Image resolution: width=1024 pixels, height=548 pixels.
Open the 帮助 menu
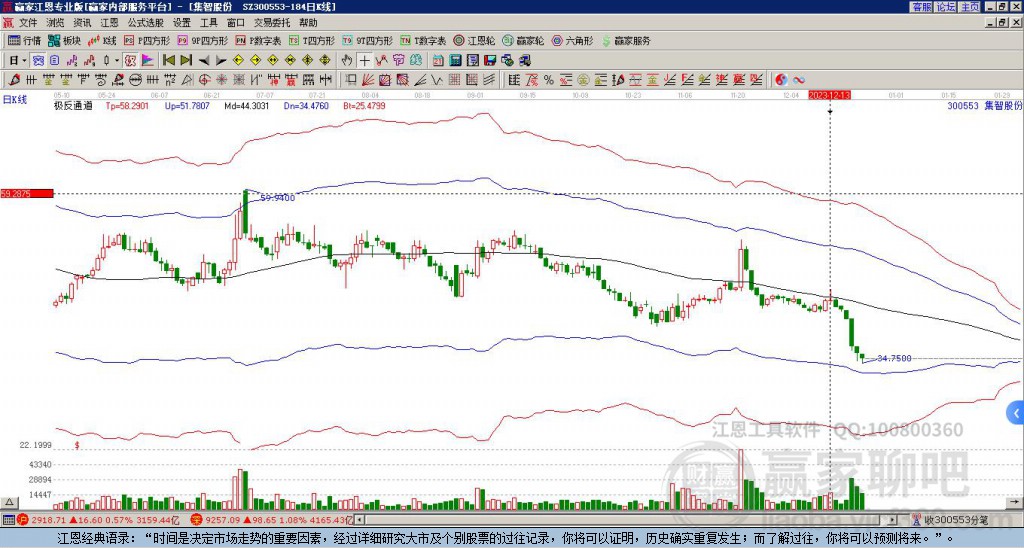coord(308,23)
